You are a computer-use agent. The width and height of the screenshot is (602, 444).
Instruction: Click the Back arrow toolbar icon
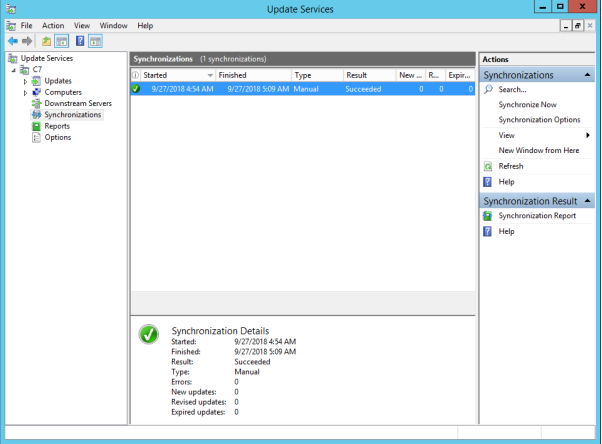pos(13,41)
